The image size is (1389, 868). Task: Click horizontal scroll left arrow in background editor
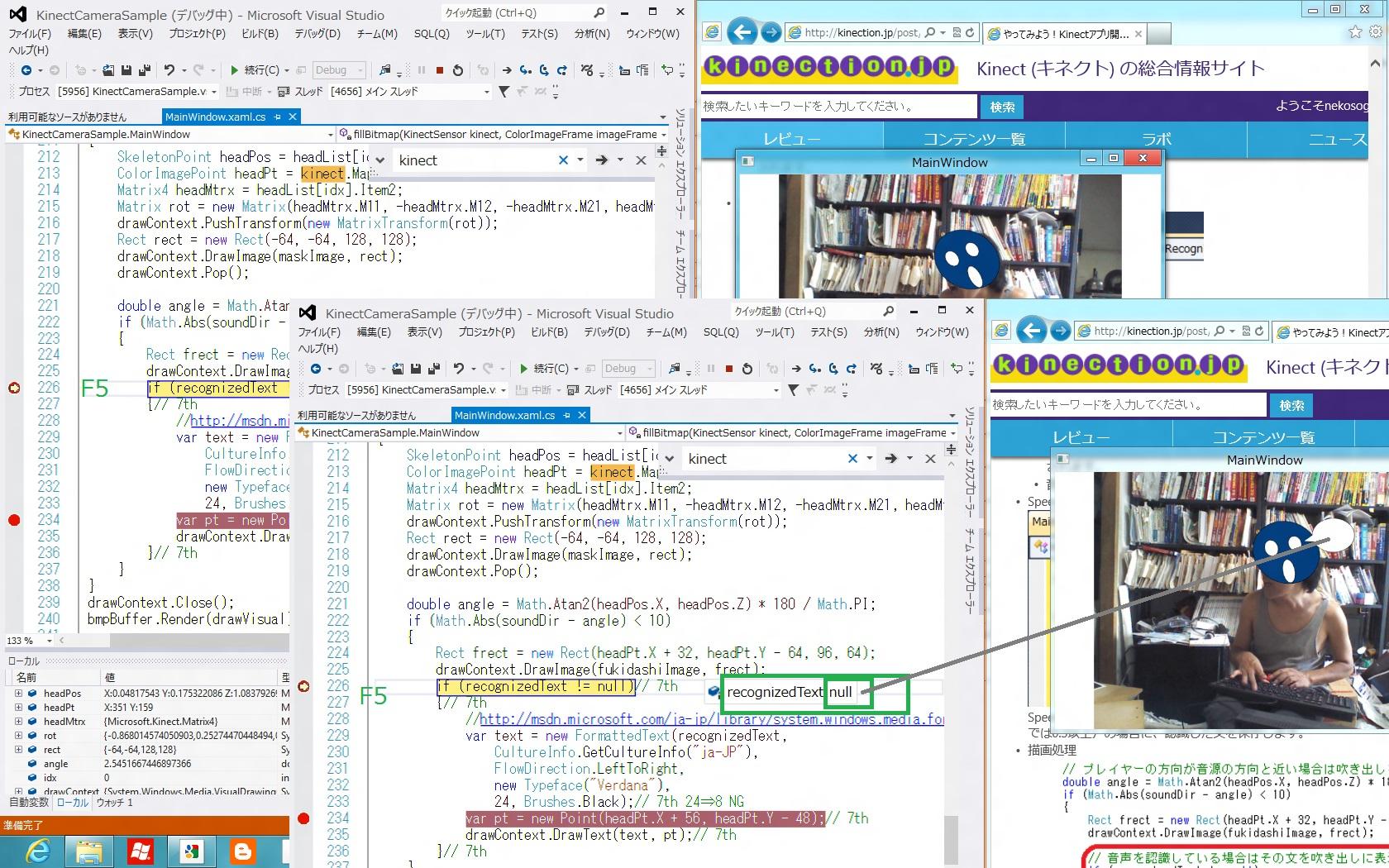(x=61, y=640)
